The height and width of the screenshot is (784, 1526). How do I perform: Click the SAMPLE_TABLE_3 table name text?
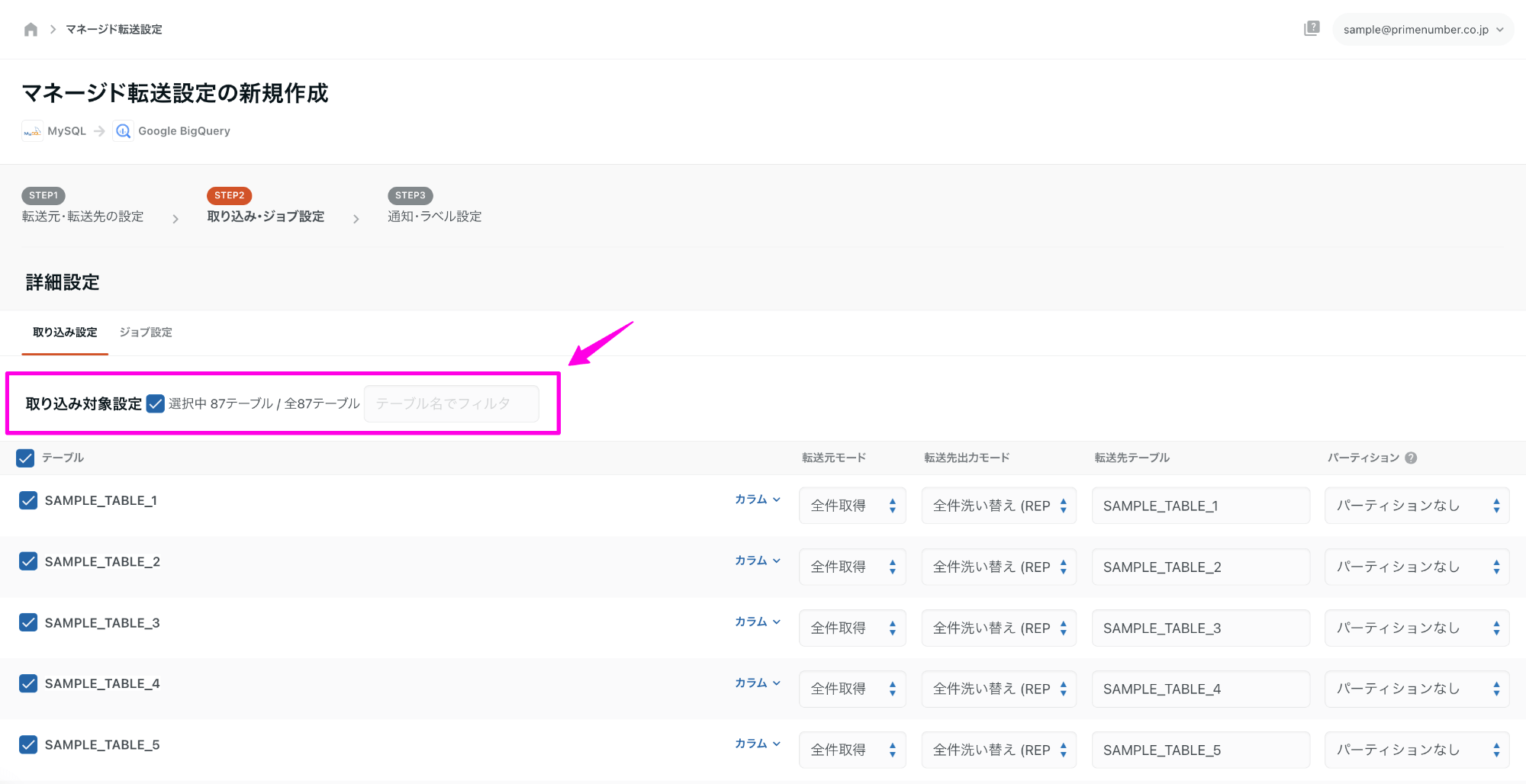click(102, 622)
